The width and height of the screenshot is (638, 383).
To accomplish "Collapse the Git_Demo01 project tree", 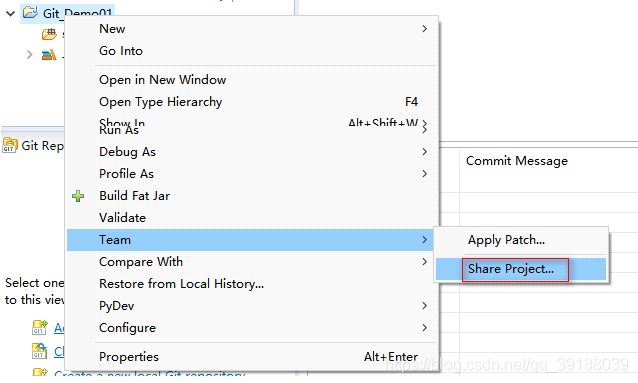I will 11,13.
